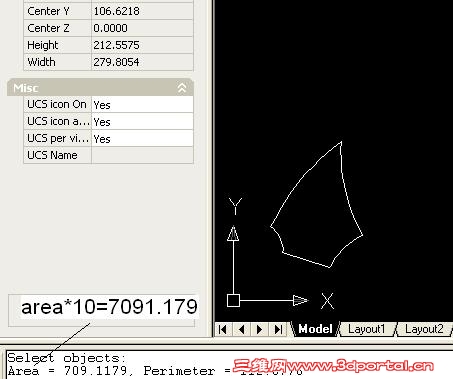Go to next layout tab arrow
The width and height of the screenshot is (453, 379).
260,329
